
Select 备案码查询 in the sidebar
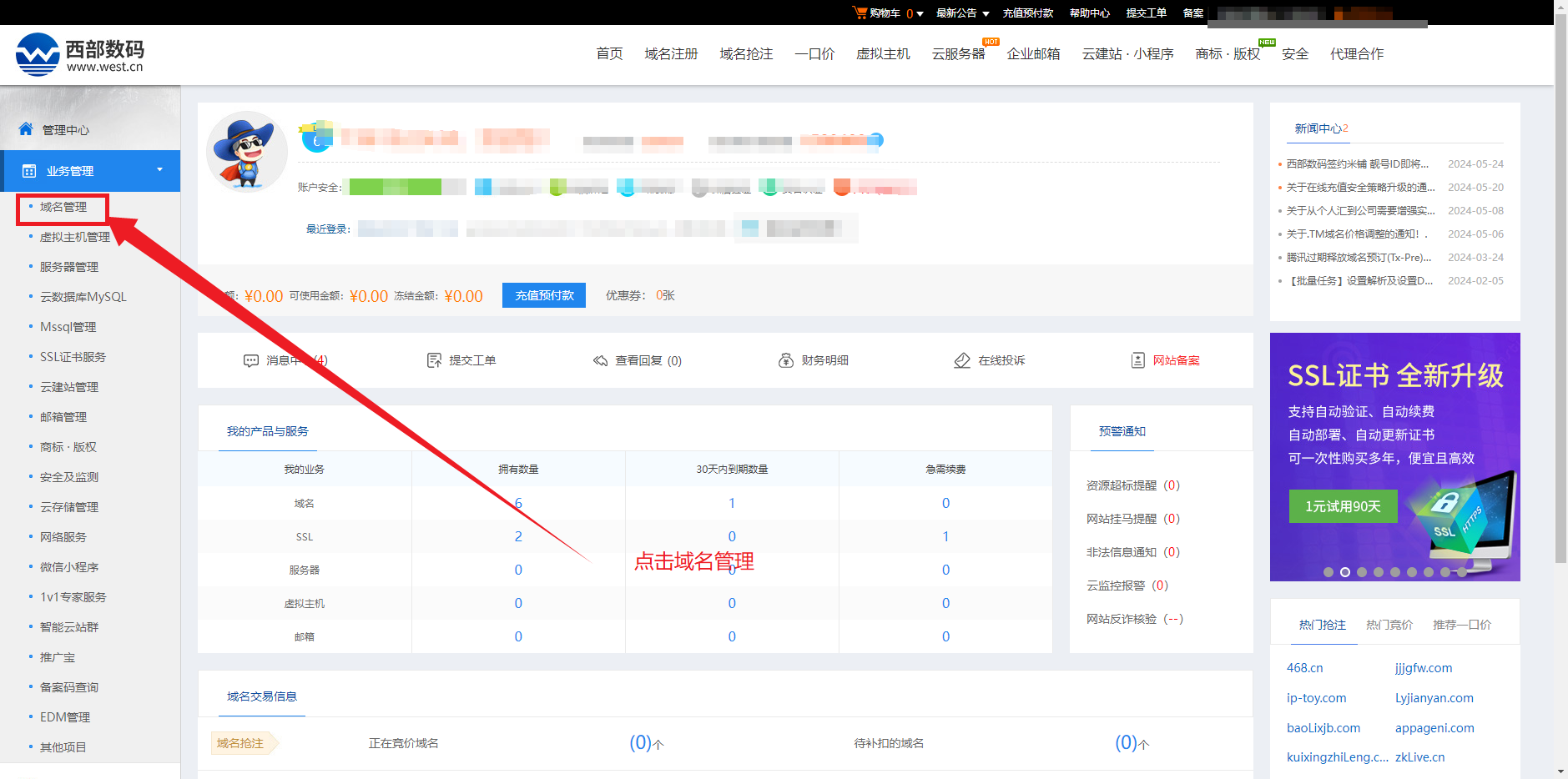click(69, 687)
